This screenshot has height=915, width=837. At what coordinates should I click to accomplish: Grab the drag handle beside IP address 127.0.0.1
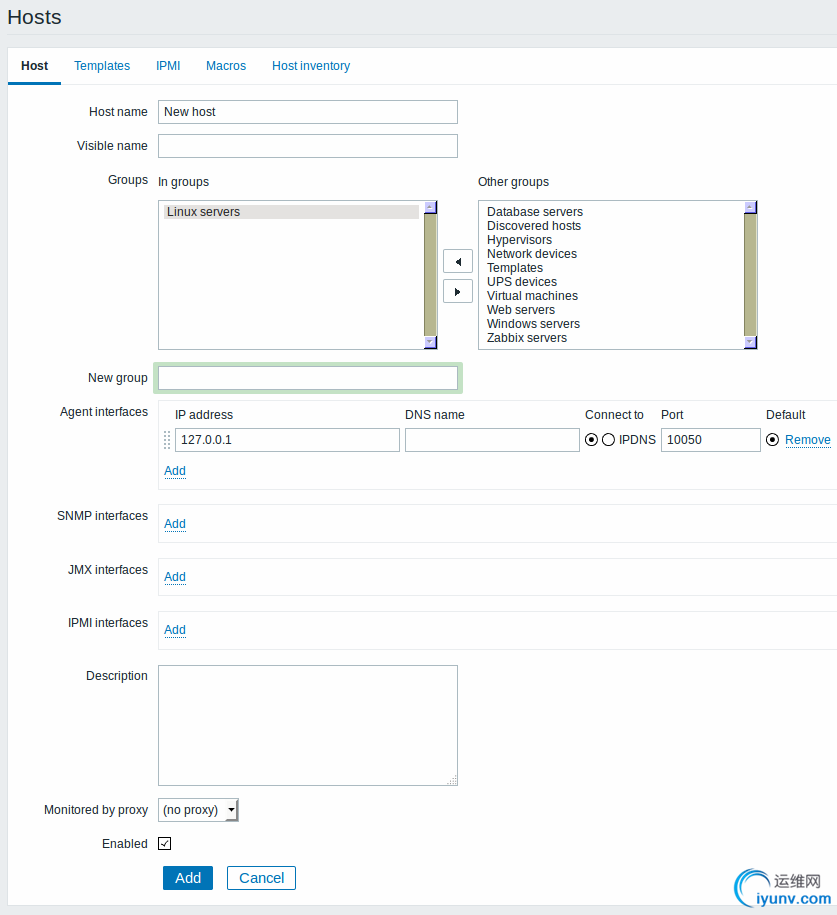pos(167,440)
